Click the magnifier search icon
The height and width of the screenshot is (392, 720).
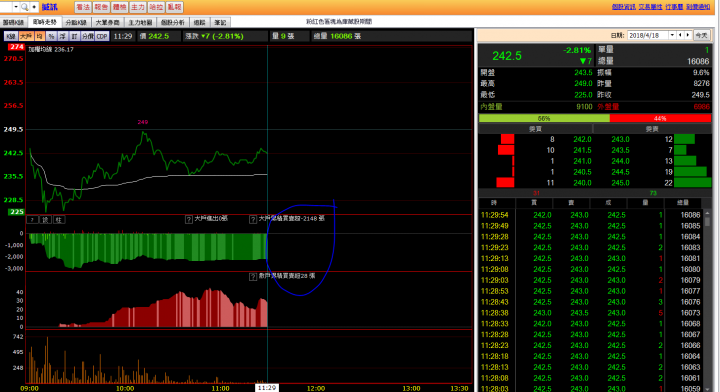[24, 7]
